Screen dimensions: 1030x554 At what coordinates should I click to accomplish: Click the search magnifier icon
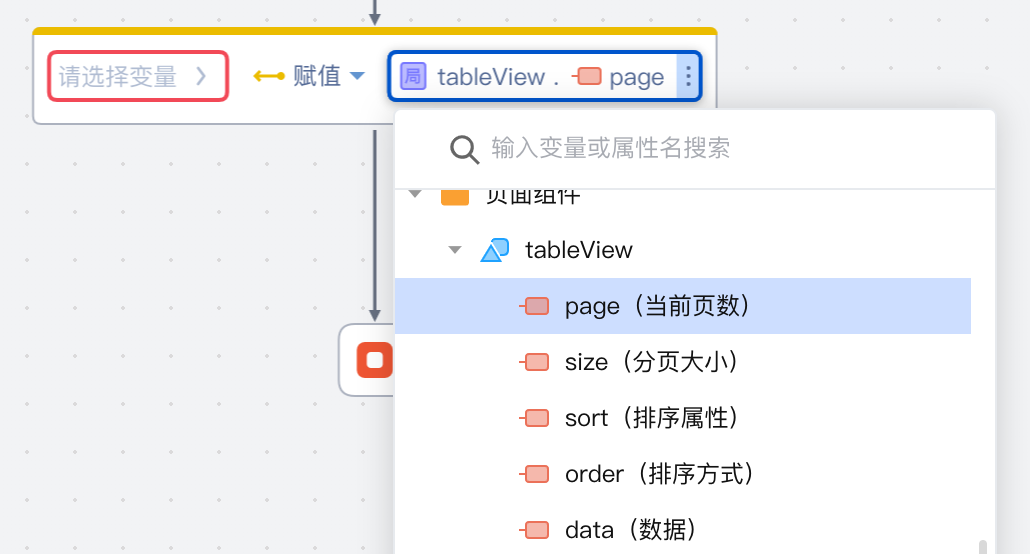464,149
